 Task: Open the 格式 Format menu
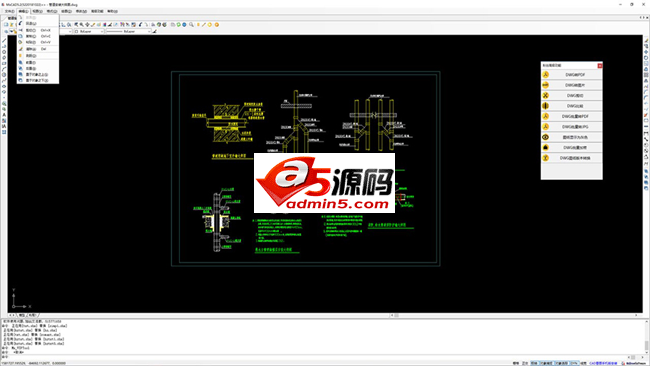pos(52,11)
